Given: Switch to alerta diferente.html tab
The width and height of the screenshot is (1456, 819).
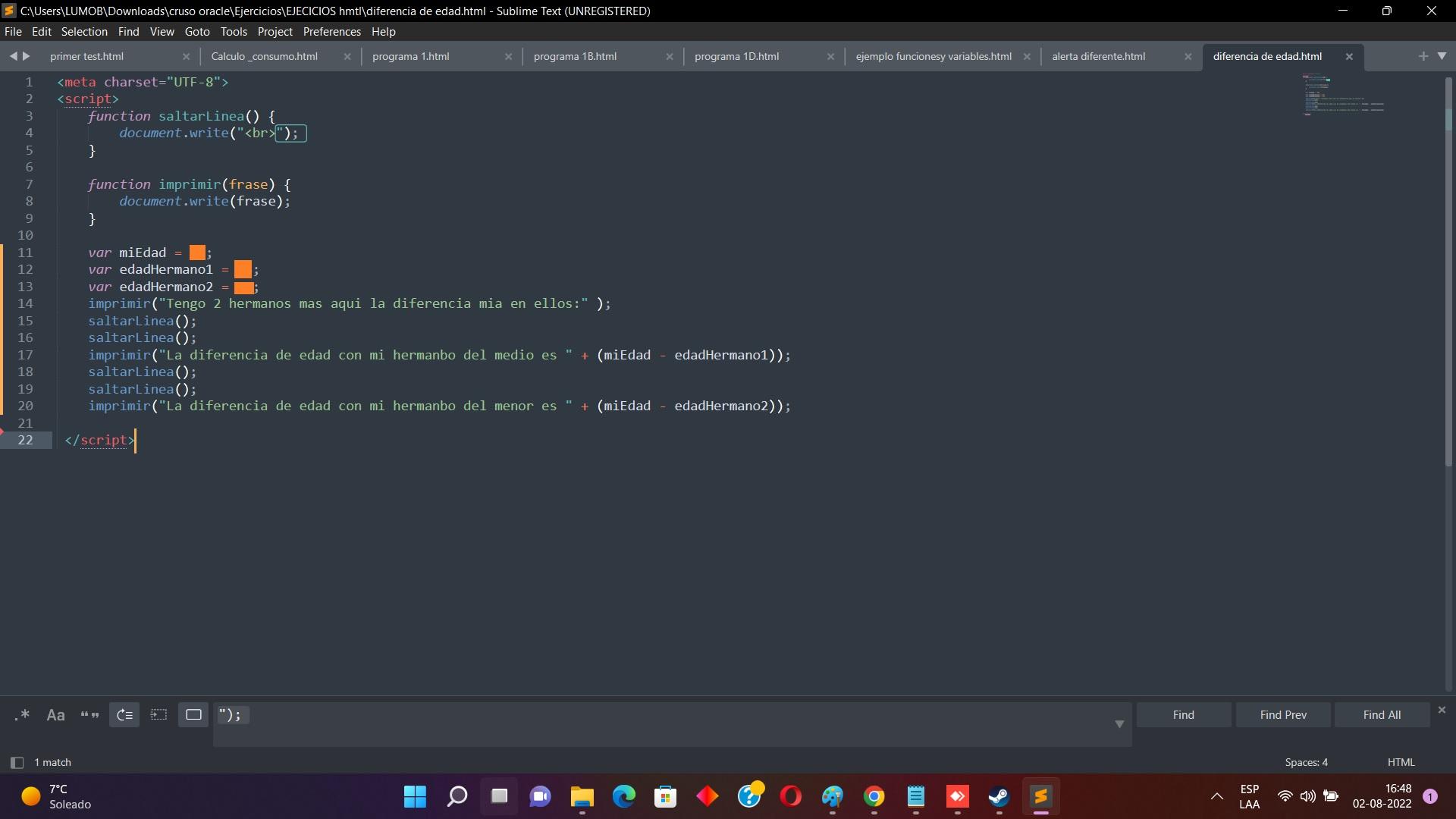Looking at the screenshot, I should [1098, 56].
